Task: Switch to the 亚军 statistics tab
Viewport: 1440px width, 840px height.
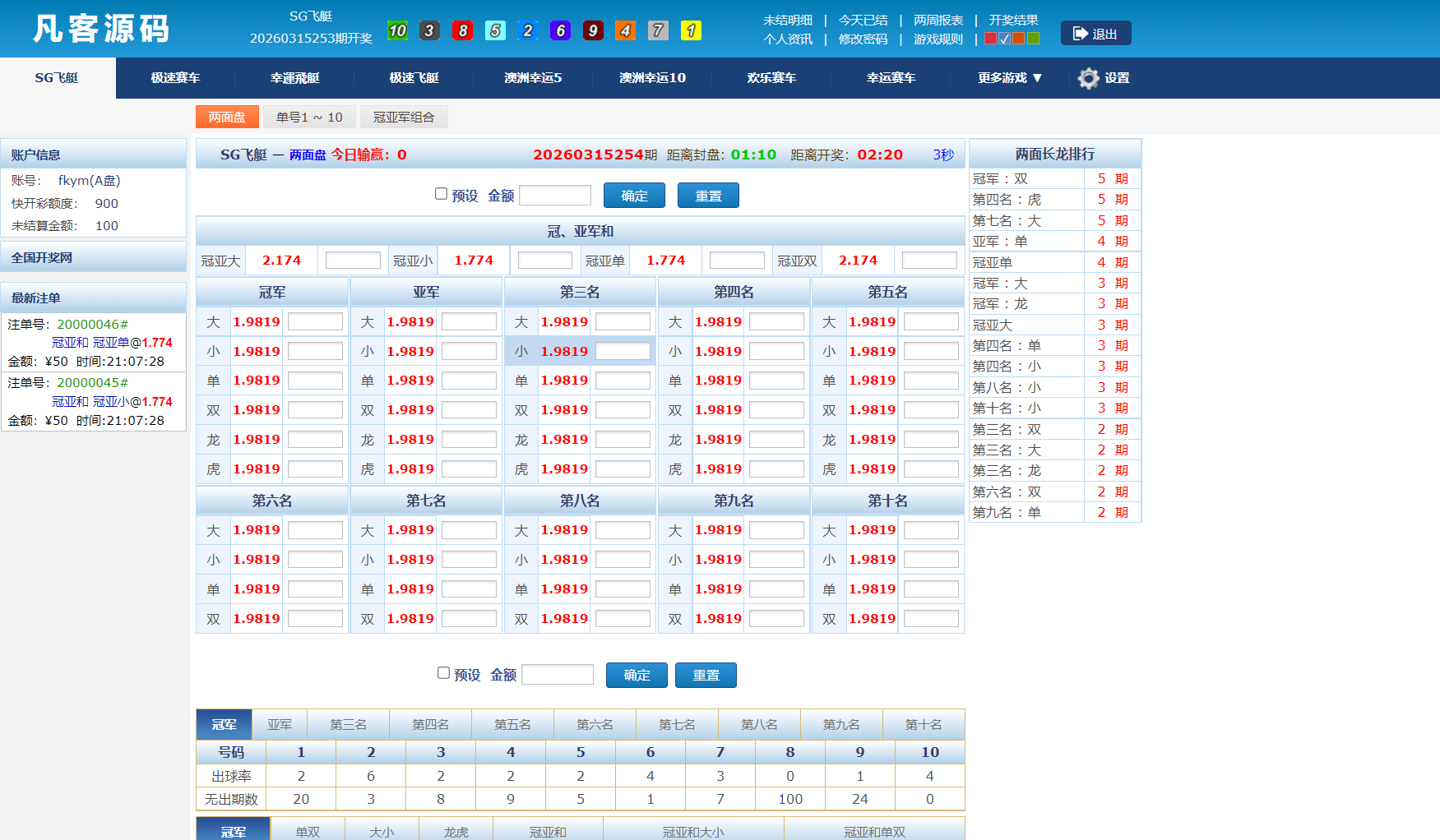Action: point(279,724)
